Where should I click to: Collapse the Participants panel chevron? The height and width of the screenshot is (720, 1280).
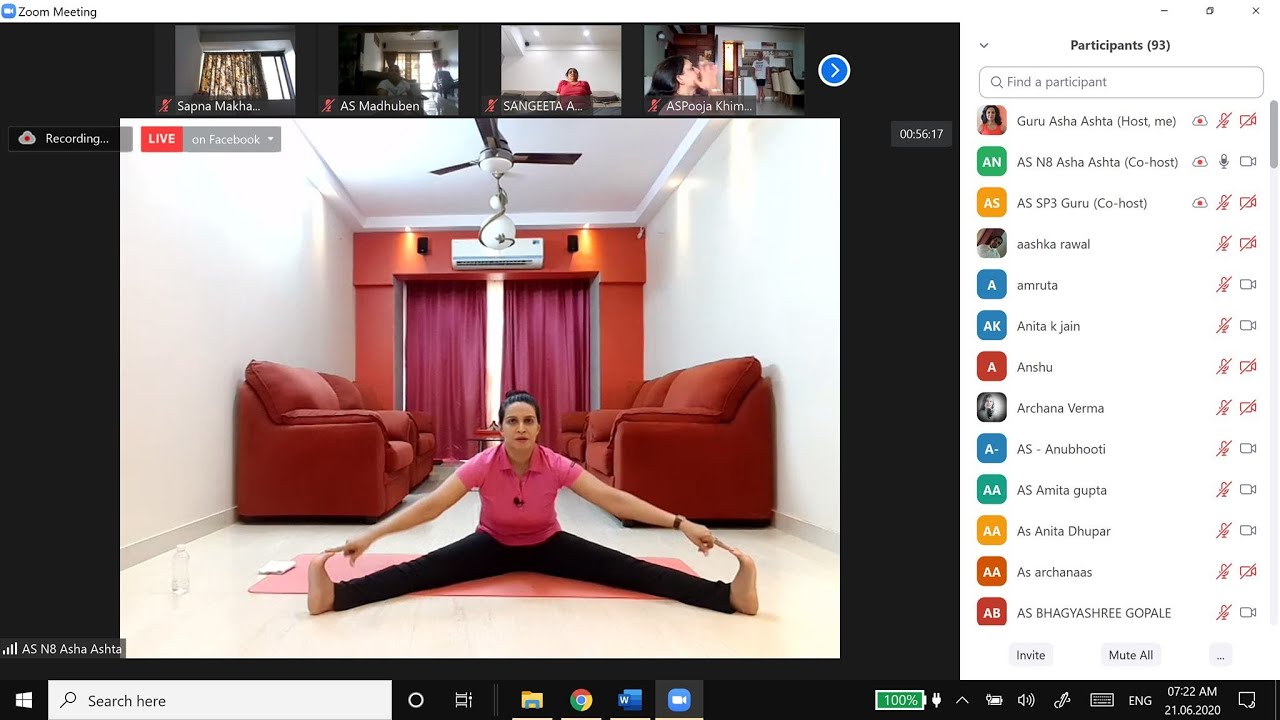tap(984, 46)
